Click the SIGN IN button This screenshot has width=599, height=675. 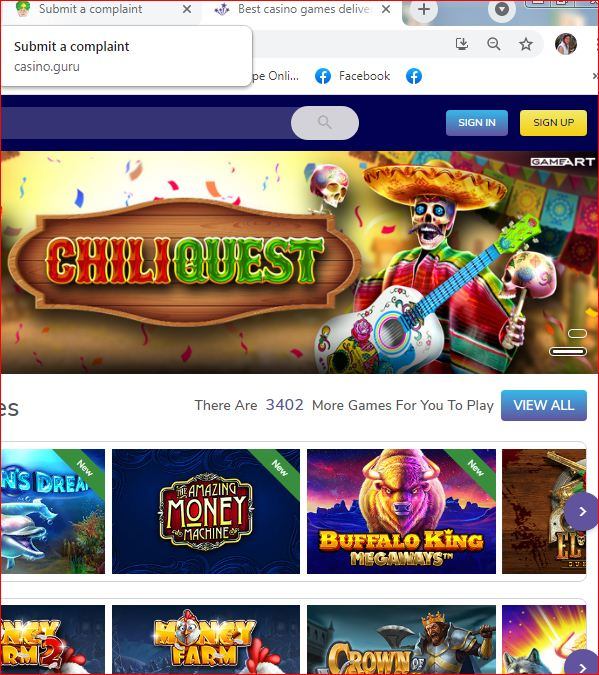(477, 123)
